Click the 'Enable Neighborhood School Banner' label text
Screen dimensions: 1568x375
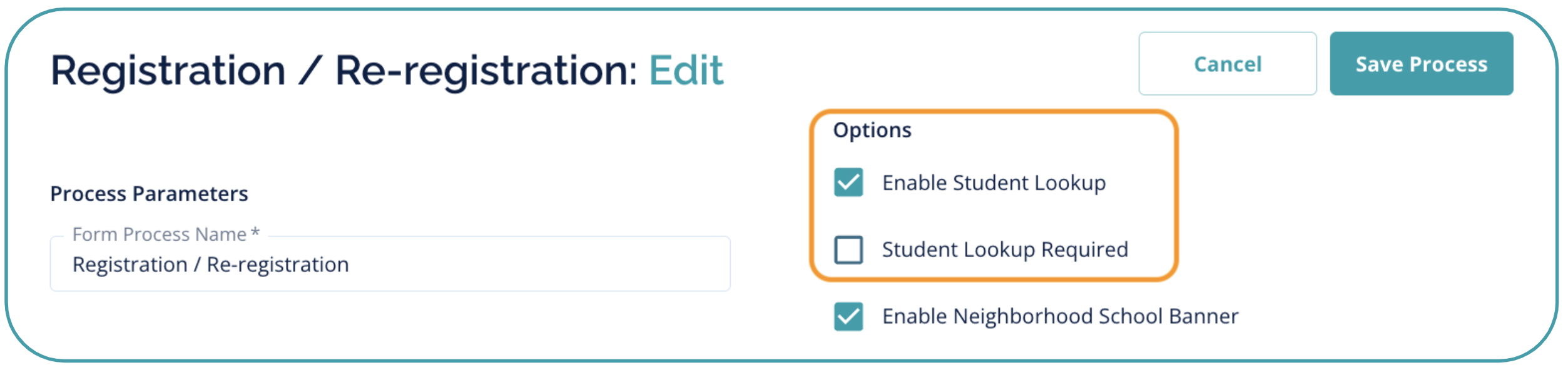[x=1059, y=317]
